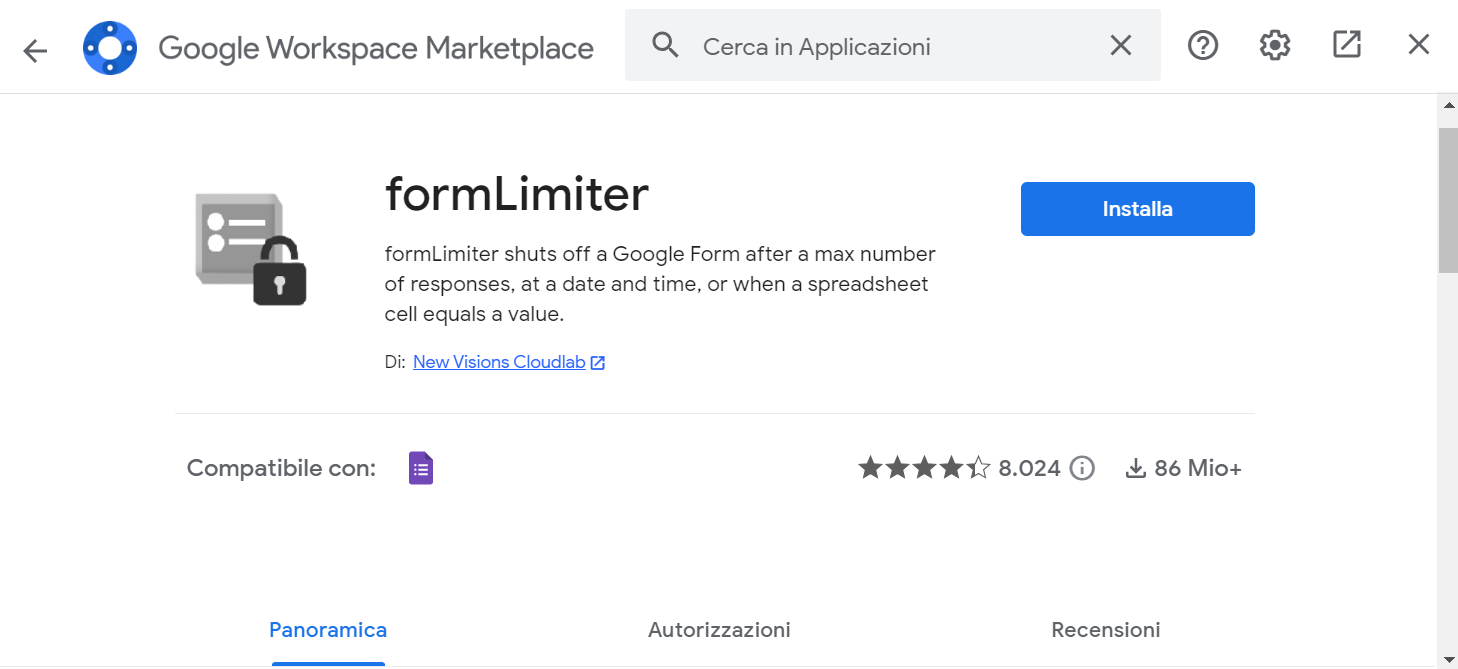Click the formLimiter app logo
This screenshot has height=669, width=1458.
250,249
